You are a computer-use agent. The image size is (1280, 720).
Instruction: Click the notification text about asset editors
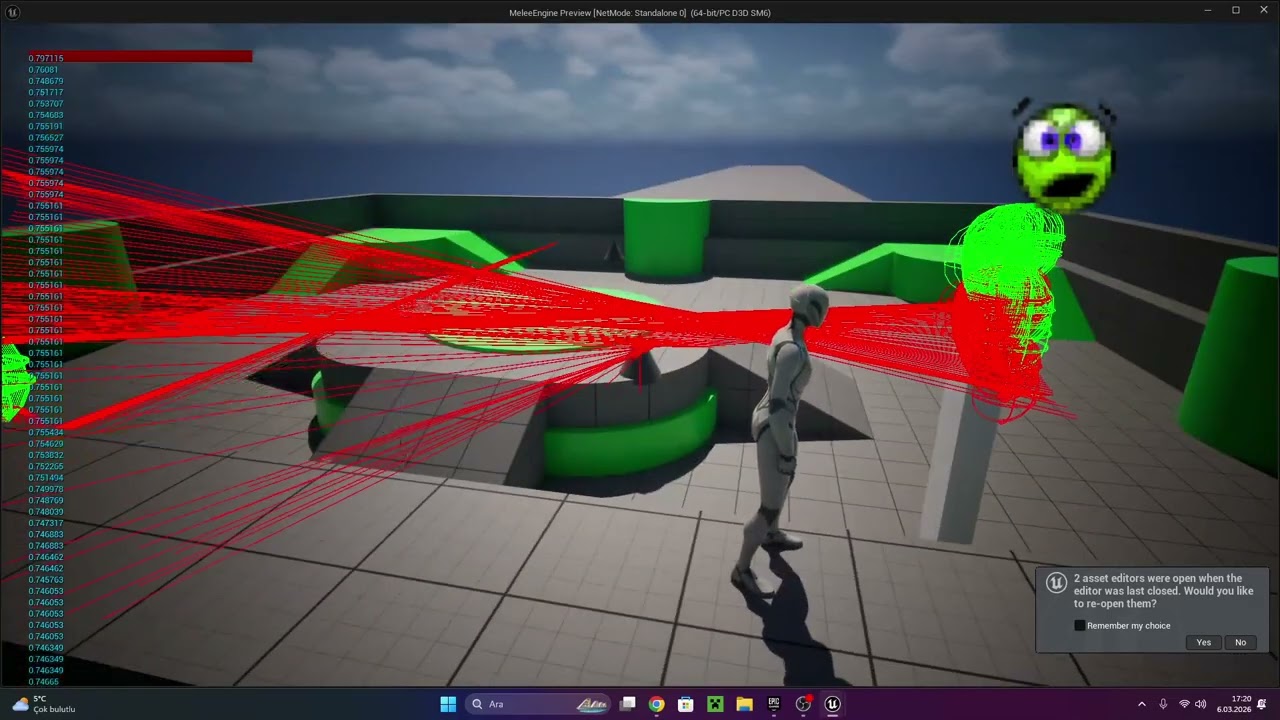click(x=1163, y=591)
